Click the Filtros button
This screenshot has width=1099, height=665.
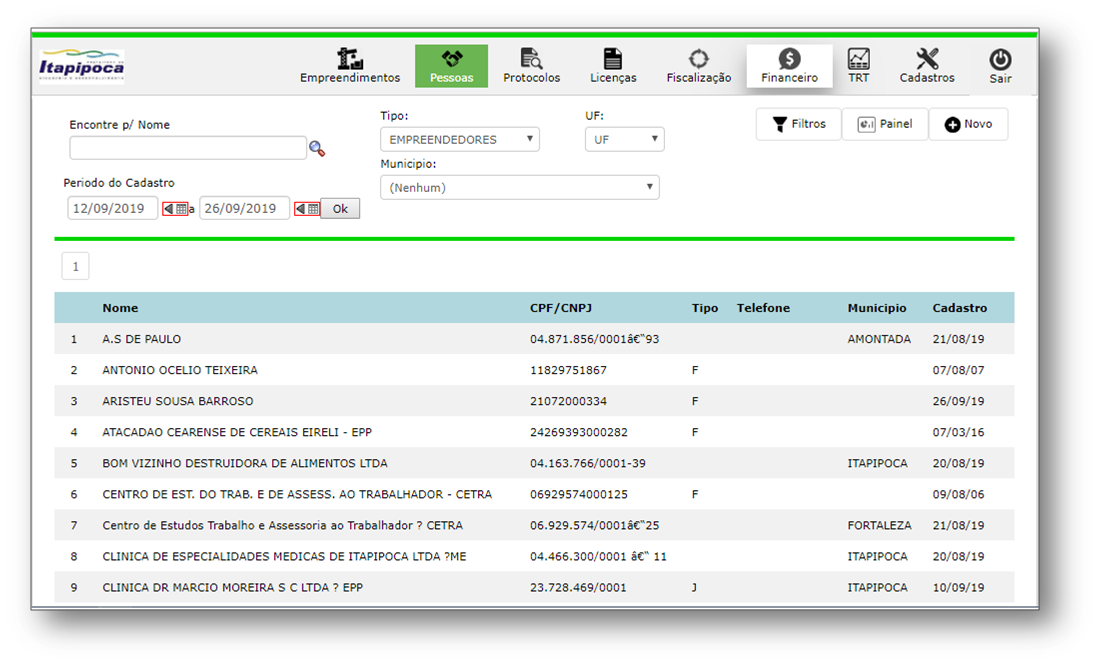point(798,124)
